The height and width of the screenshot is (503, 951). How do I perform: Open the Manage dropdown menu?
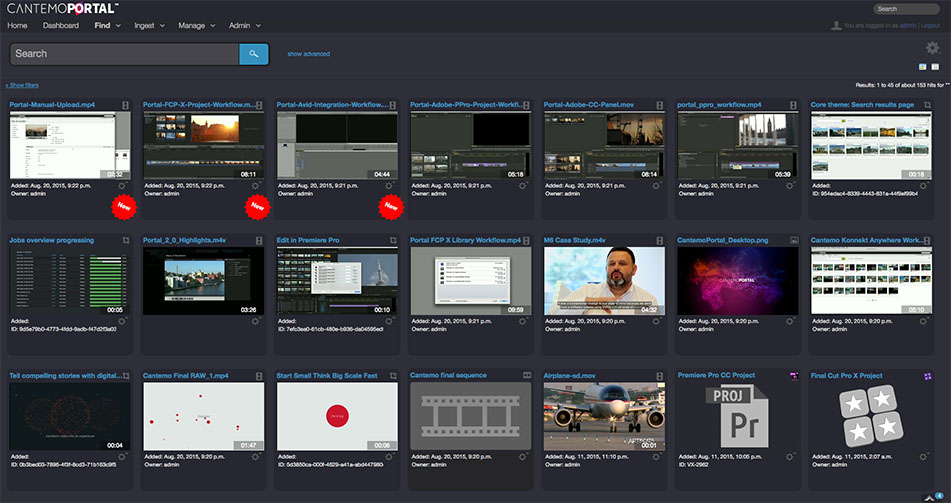point(197,25)
